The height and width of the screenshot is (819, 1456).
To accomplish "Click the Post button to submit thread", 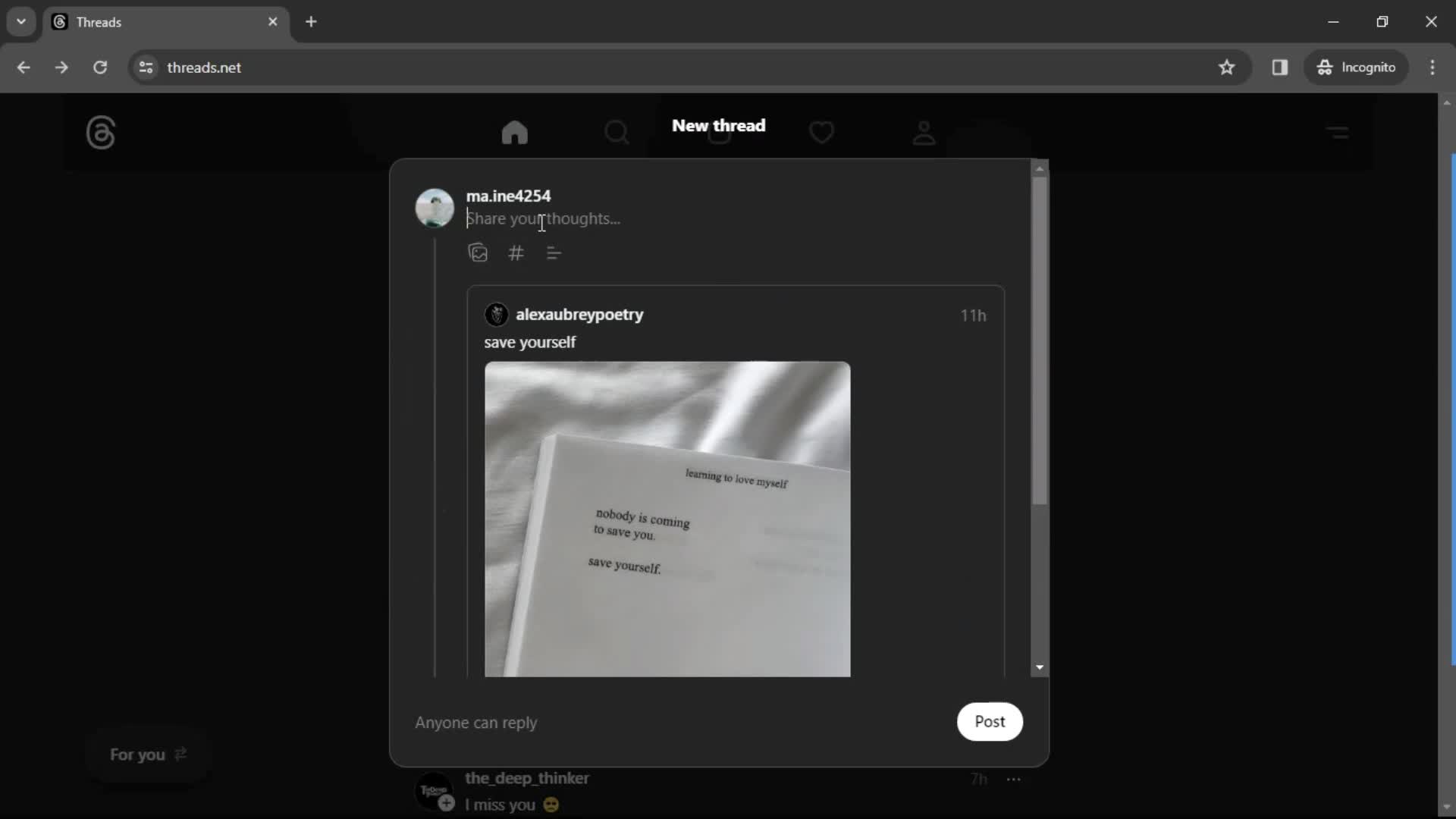I will (990, 721).
